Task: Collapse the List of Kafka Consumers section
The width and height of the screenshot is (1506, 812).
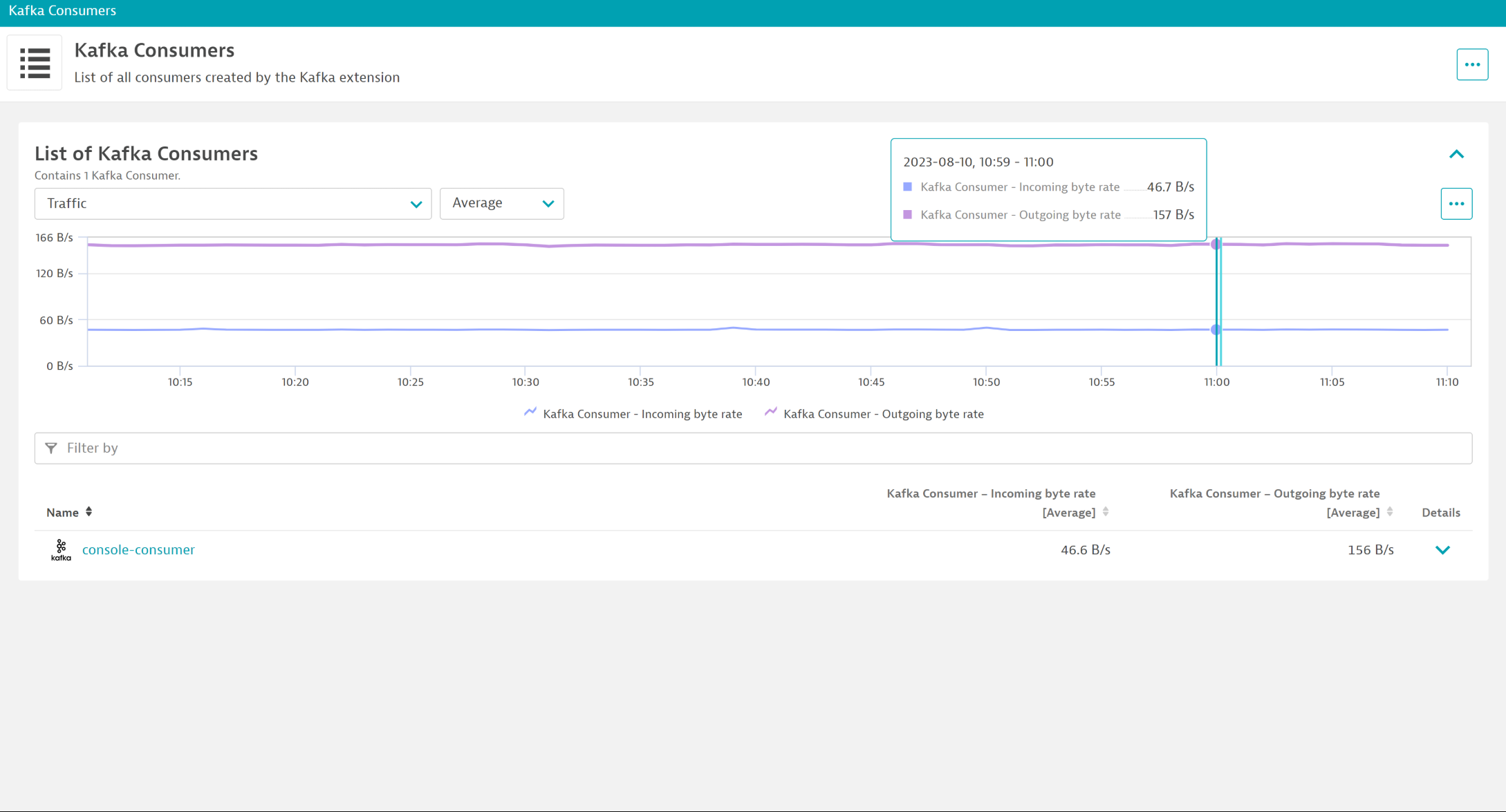Action: pos(1456,154)
